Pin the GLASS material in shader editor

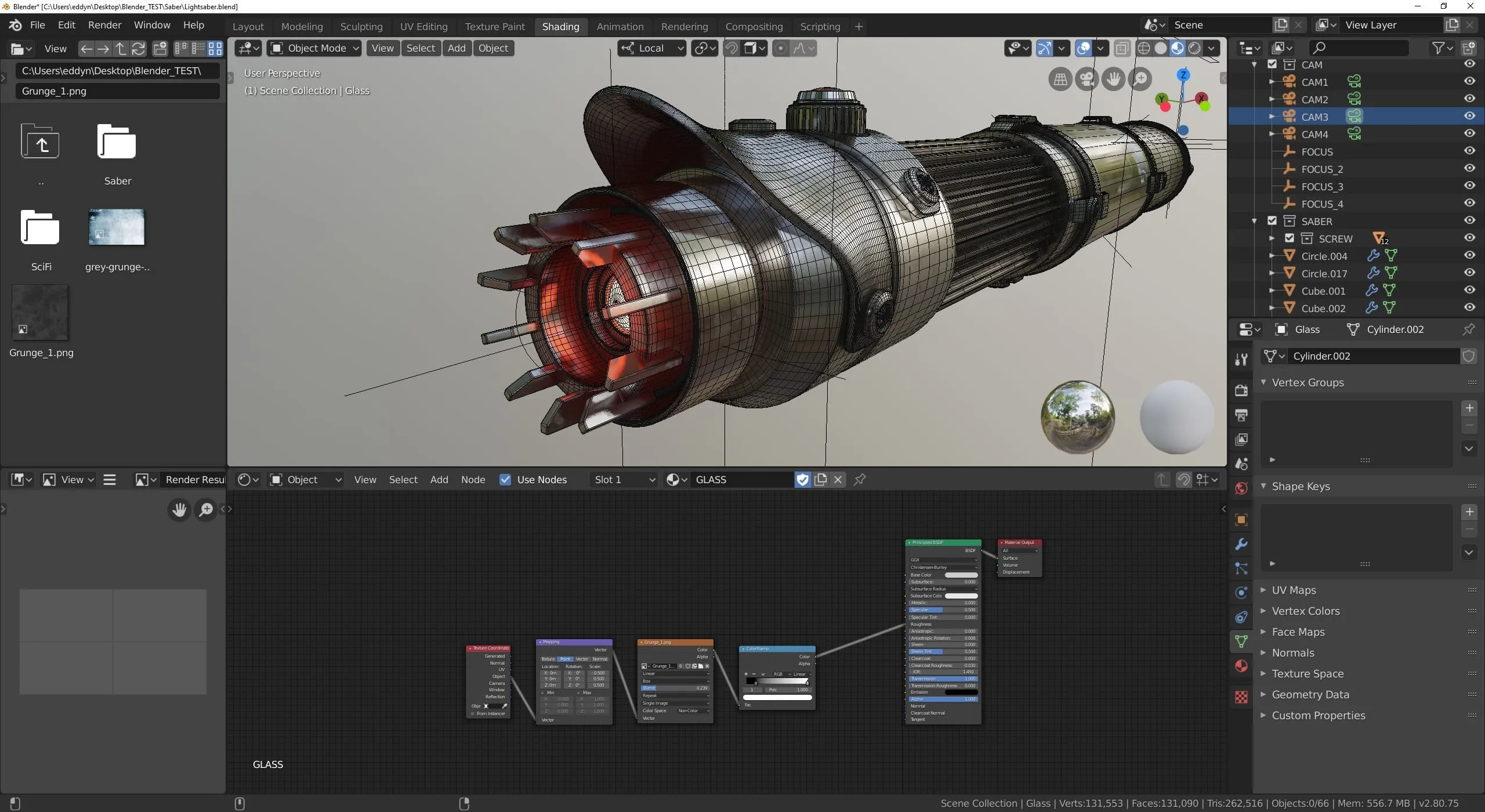(860, 480)
